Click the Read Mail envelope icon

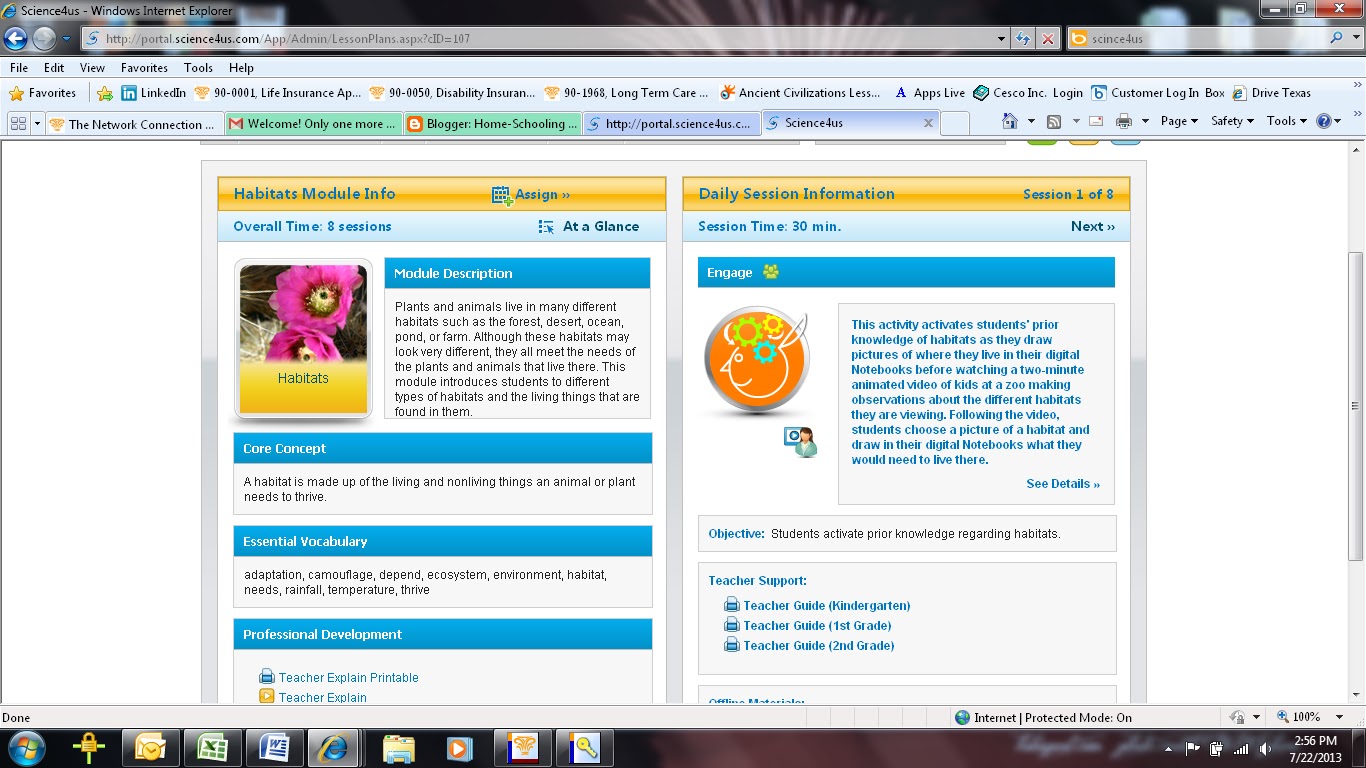[1096, 121]
